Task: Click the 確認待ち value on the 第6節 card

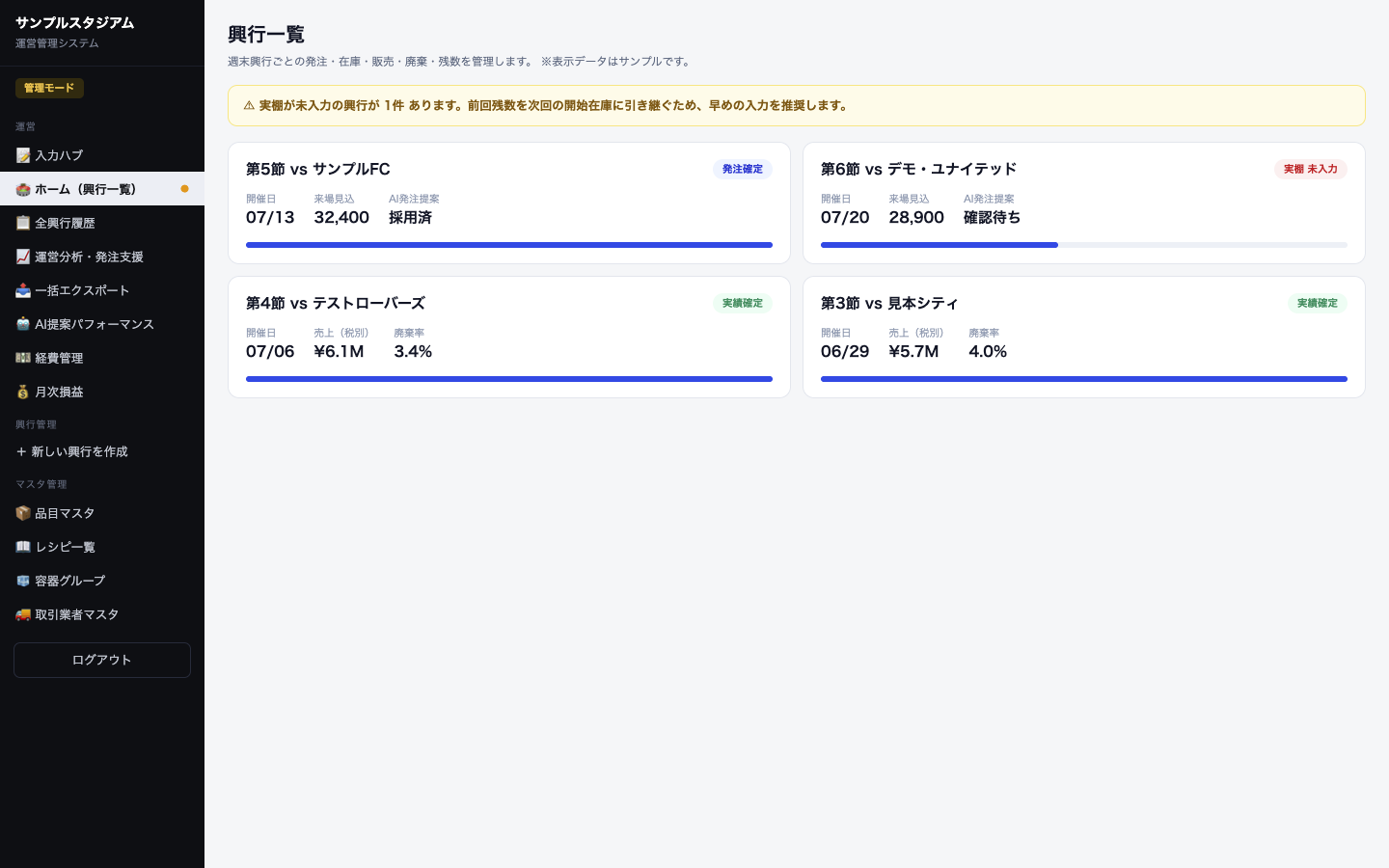Action: coord(992,218)
